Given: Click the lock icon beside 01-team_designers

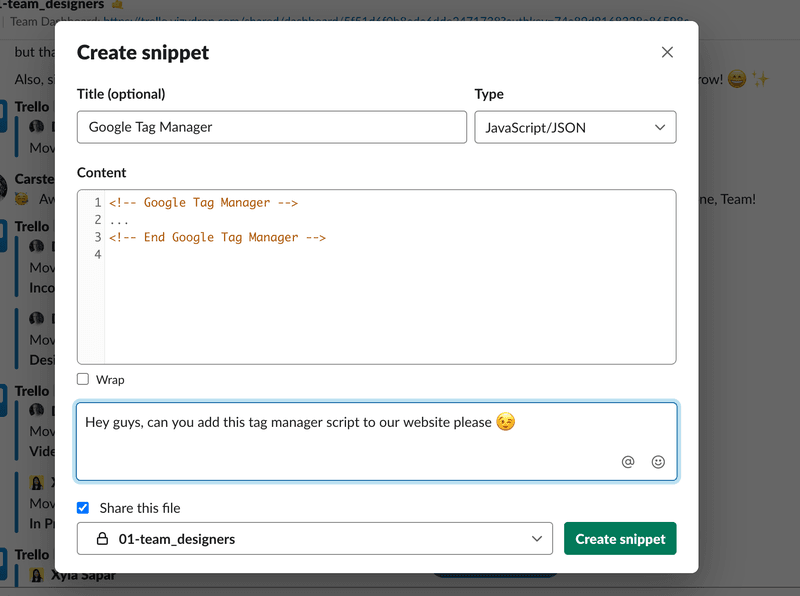Looking at the screenshot, I should (103, 538).
